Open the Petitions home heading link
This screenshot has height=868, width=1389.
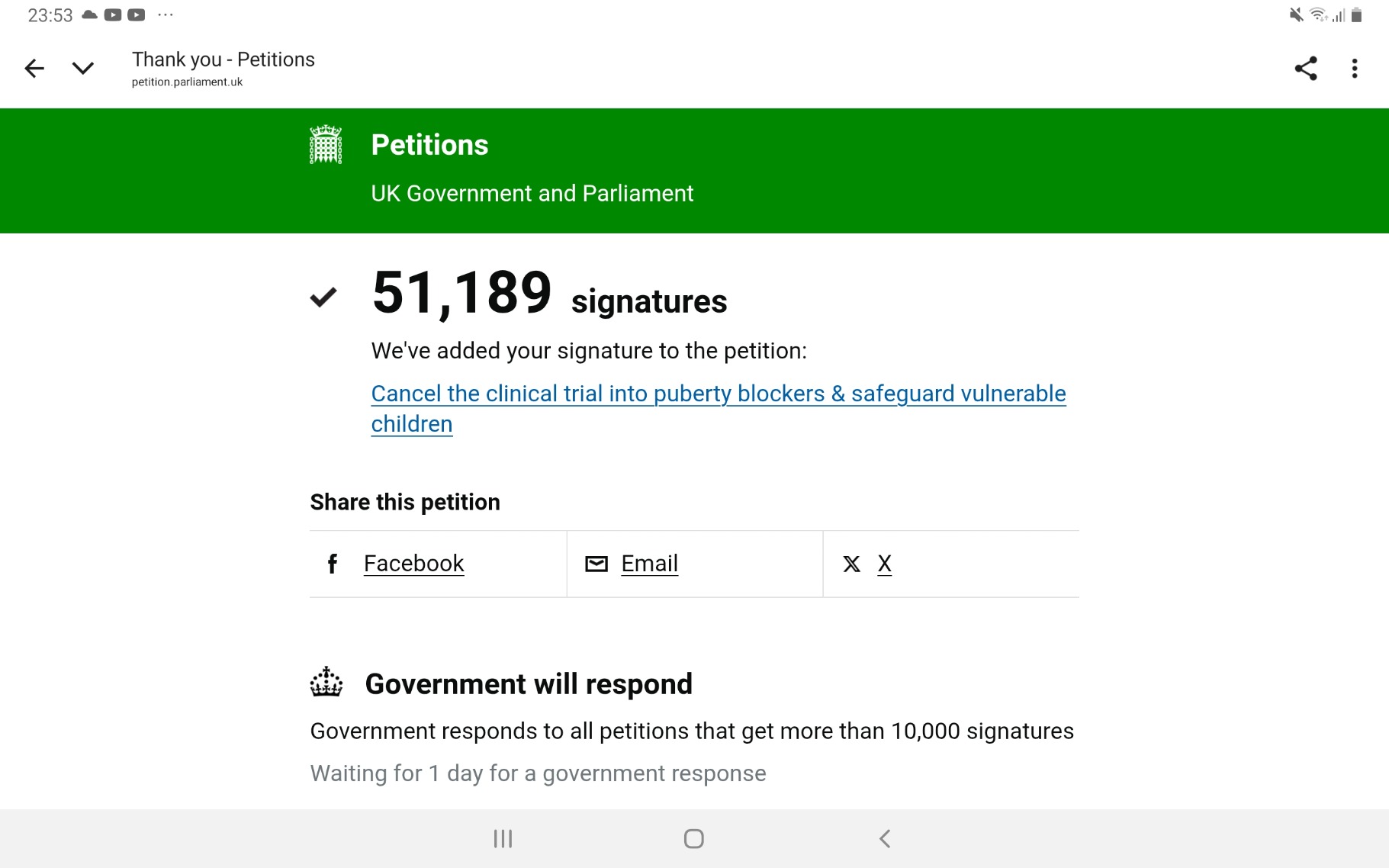click(x=429, y=145)
